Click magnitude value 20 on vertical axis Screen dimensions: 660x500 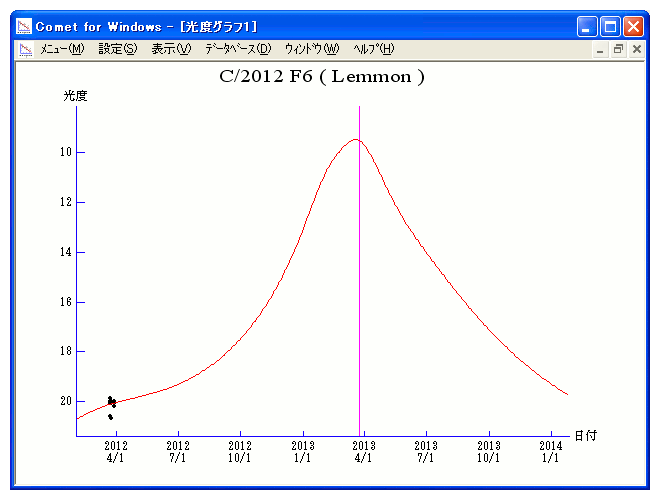[x=66, y=401]
